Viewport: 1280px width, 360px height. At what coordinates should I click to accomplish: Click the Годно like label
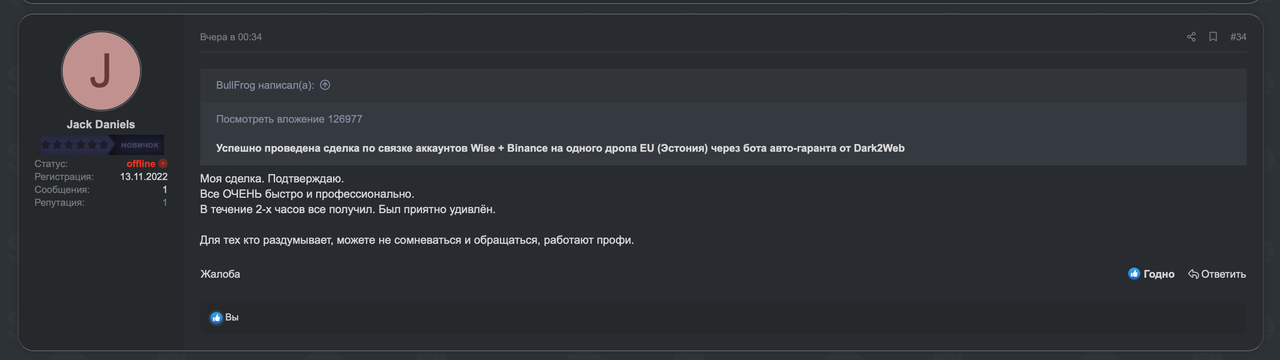(x=1159, y=274)
